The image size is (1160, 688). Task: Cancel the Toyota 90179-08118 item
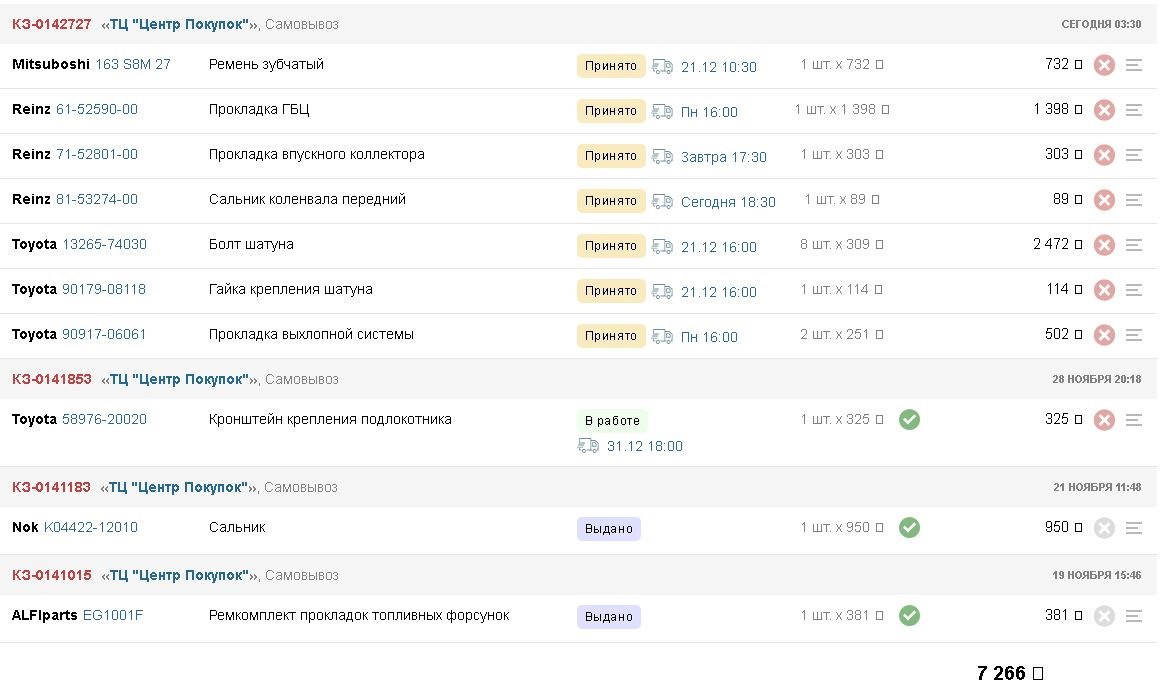coord(1104,291)
